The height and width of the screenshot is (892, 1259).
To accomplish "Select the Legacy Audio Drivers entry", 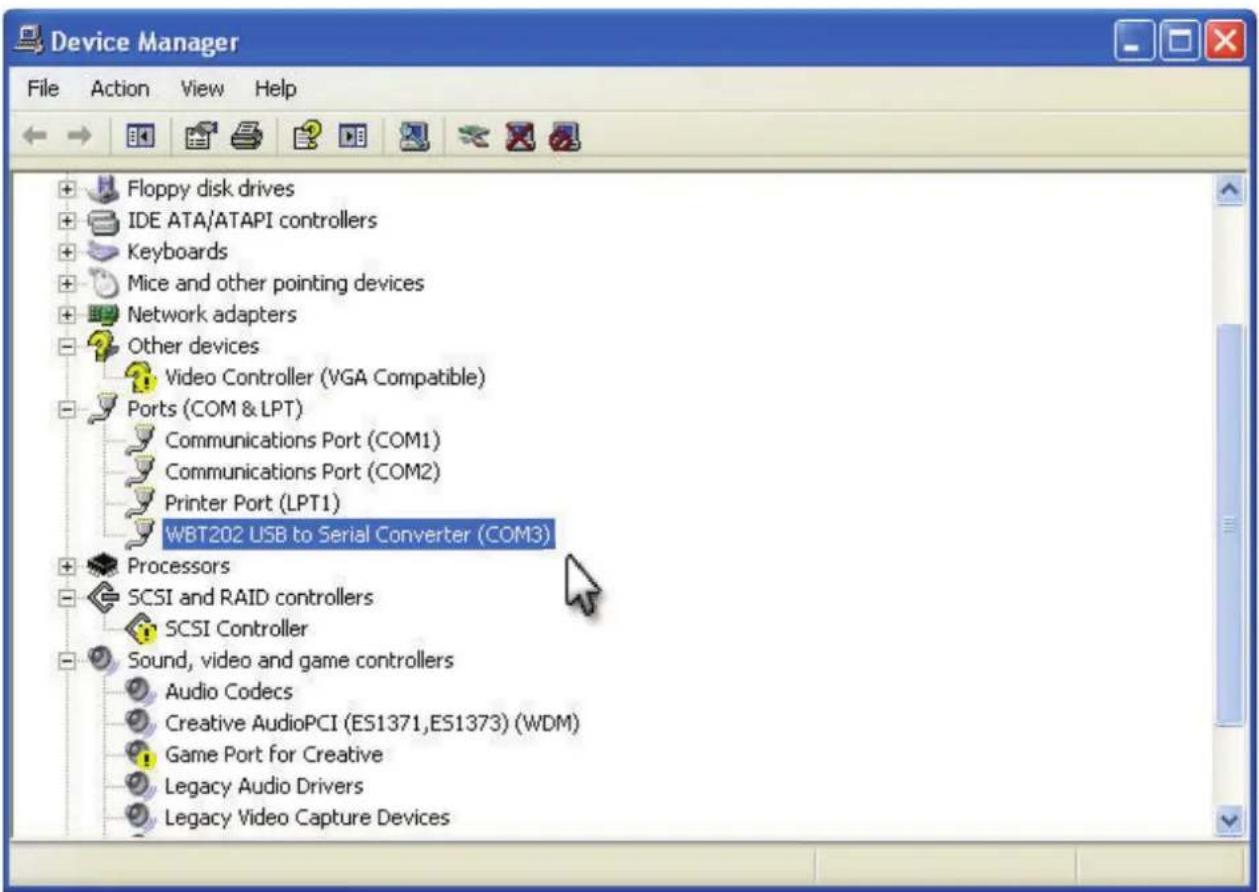I will click(264, 786).
